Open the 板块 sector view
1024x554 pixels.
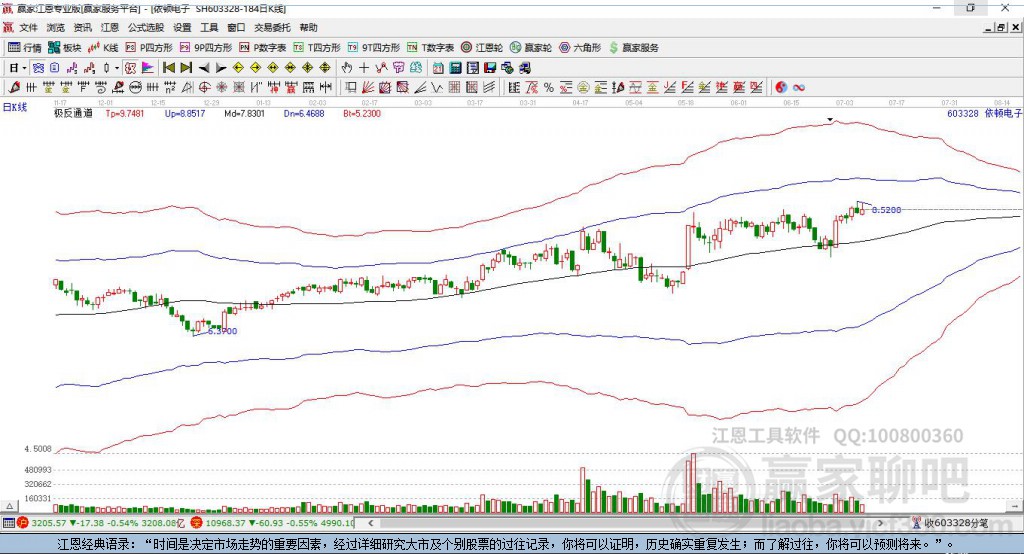65,48
